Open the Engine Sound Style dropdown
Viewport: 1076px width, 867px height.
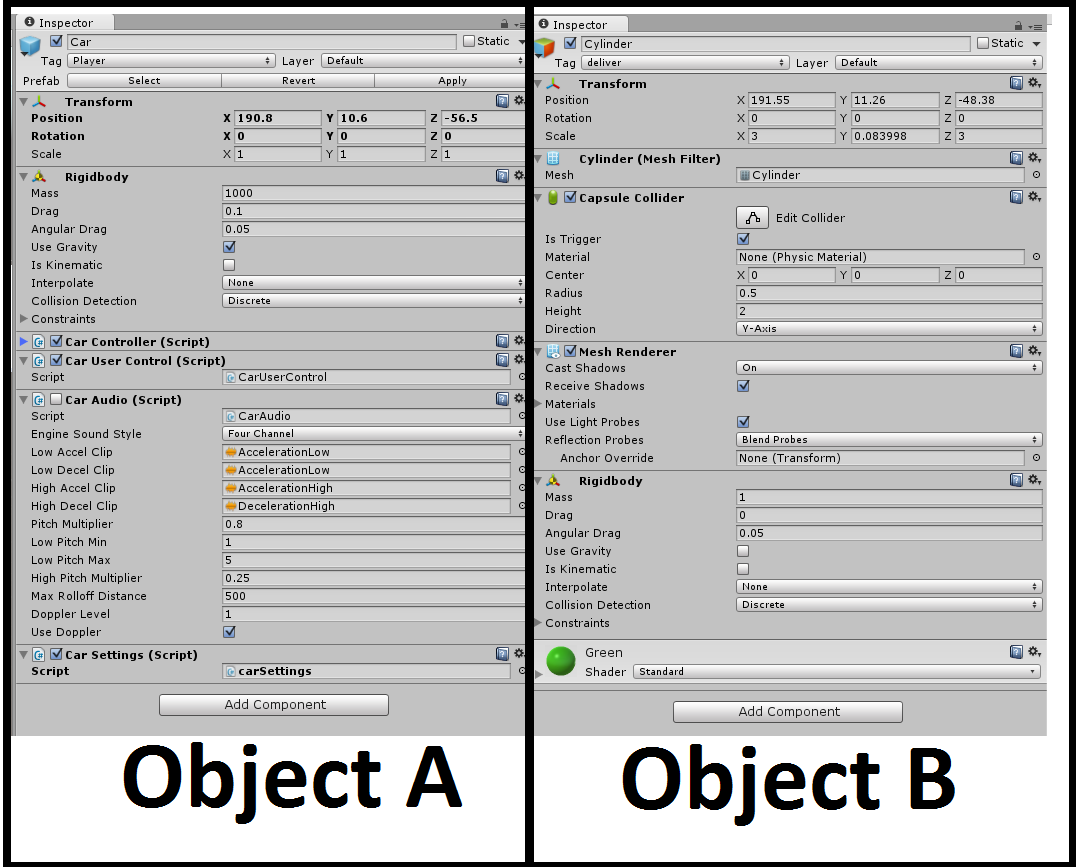click(372, 434)
